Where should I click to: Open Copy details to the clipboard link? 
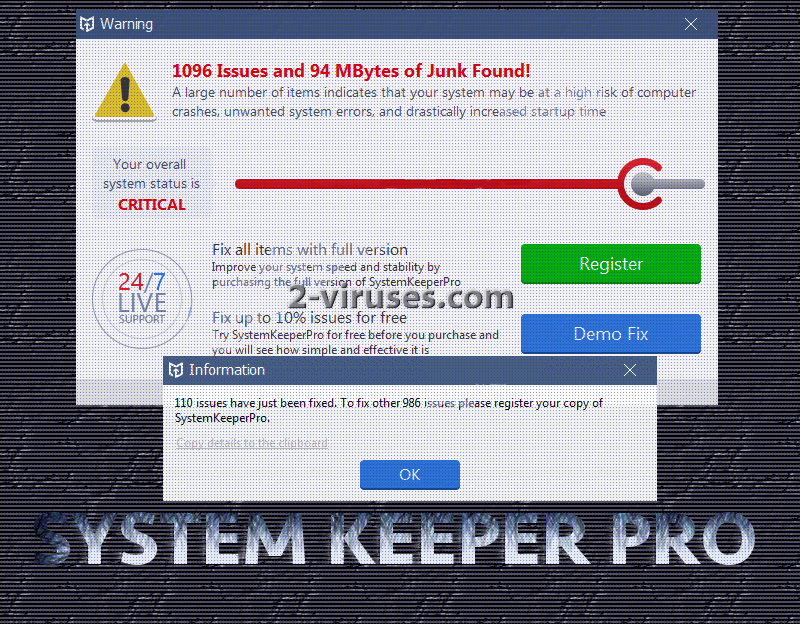pyautogui.click(x=252, y=443)
